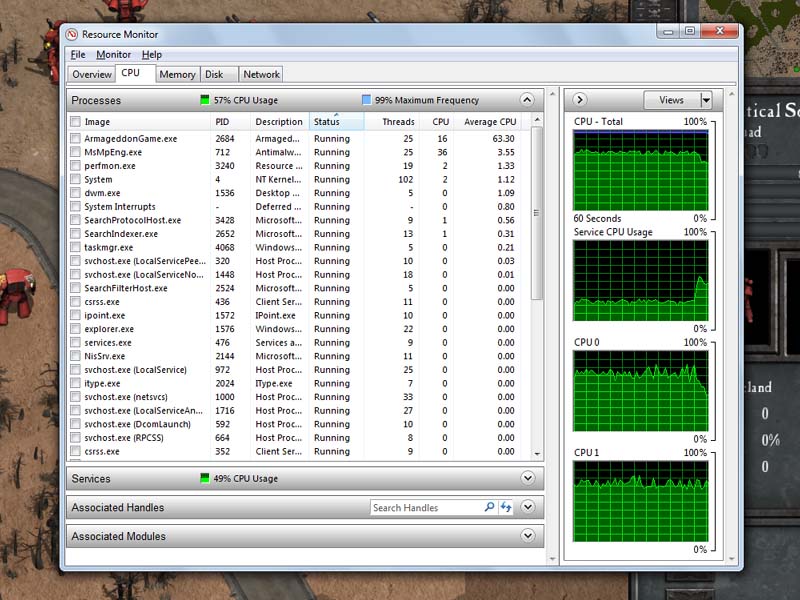Click the CPU 0 usage graph

coord(641,391)
